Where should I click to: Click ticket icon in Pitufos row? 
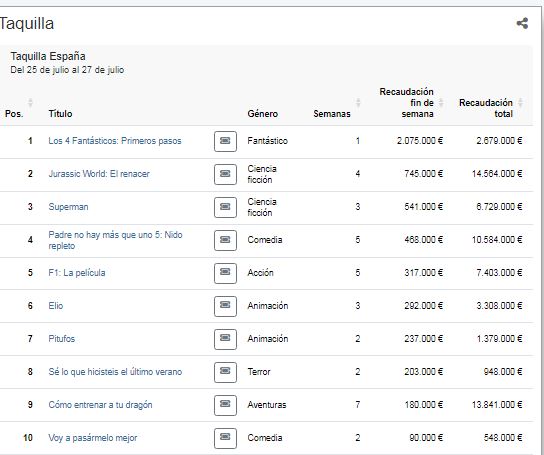(225, 339)
